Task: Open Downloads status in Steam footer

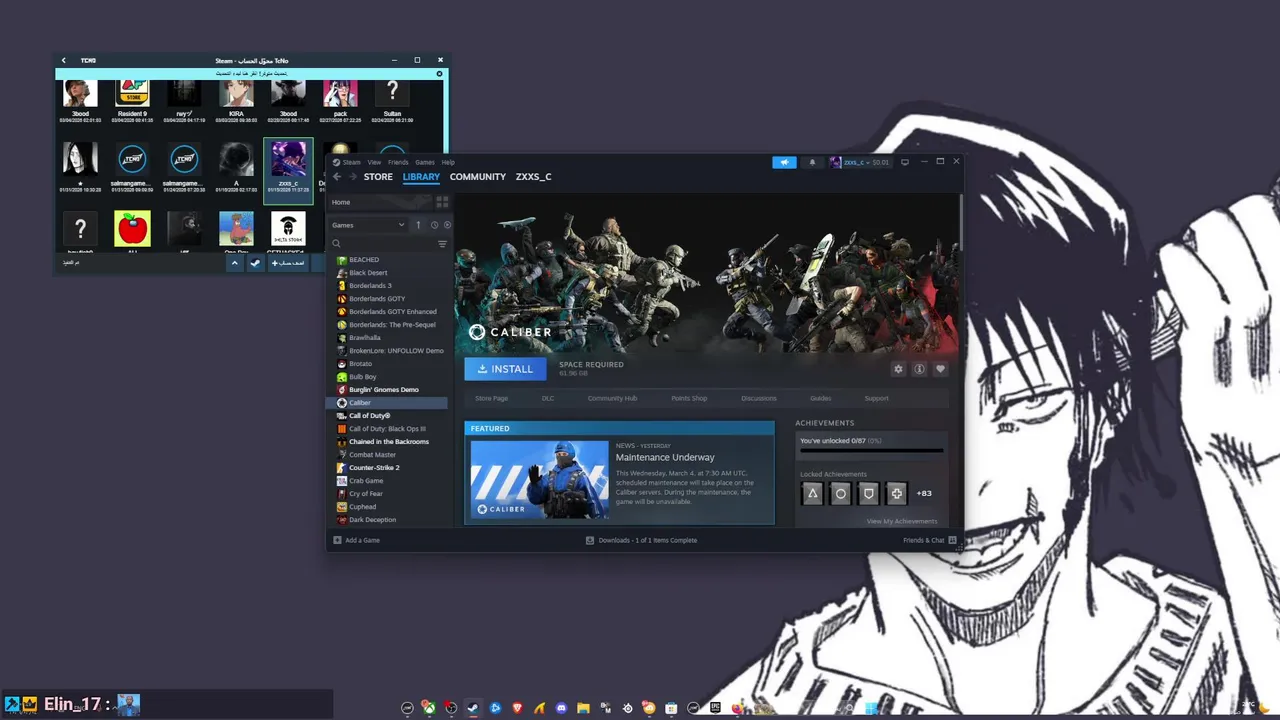Action: point(641,540)
